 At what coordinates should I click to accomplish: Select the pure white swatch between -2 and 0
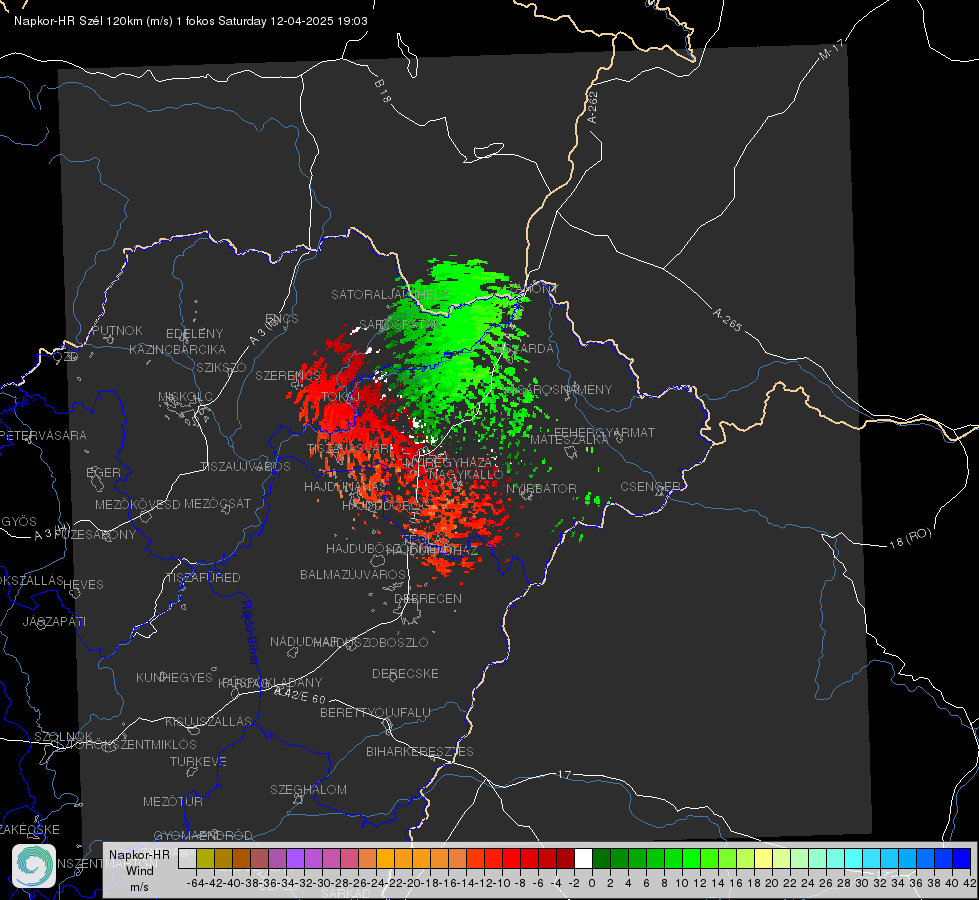click(583, 858)
